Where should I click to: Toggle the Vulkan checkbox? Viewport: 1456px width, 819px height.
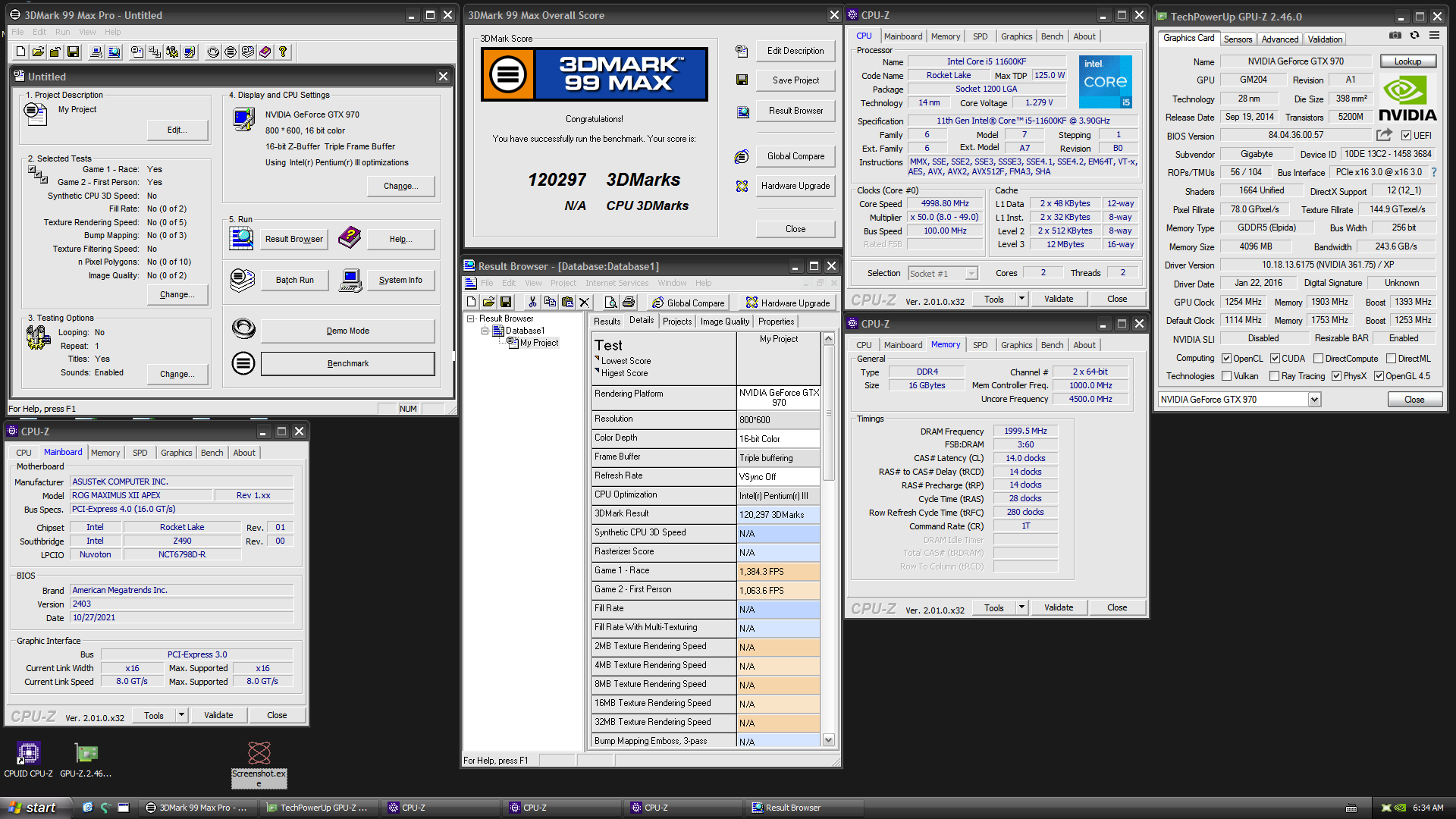tap(1226, 376)
